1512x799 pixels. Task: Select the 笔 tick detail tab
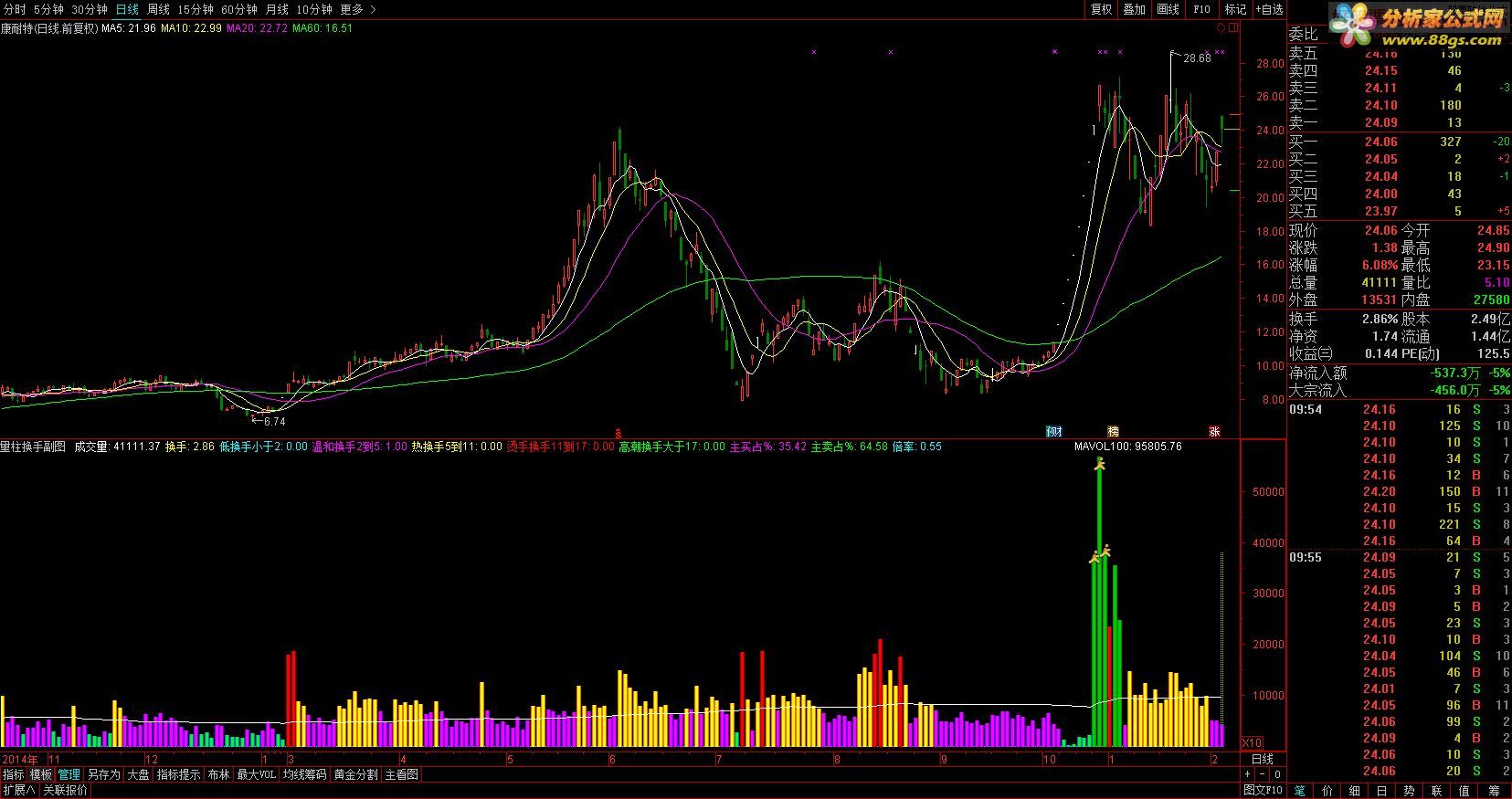coord(1300,791)
